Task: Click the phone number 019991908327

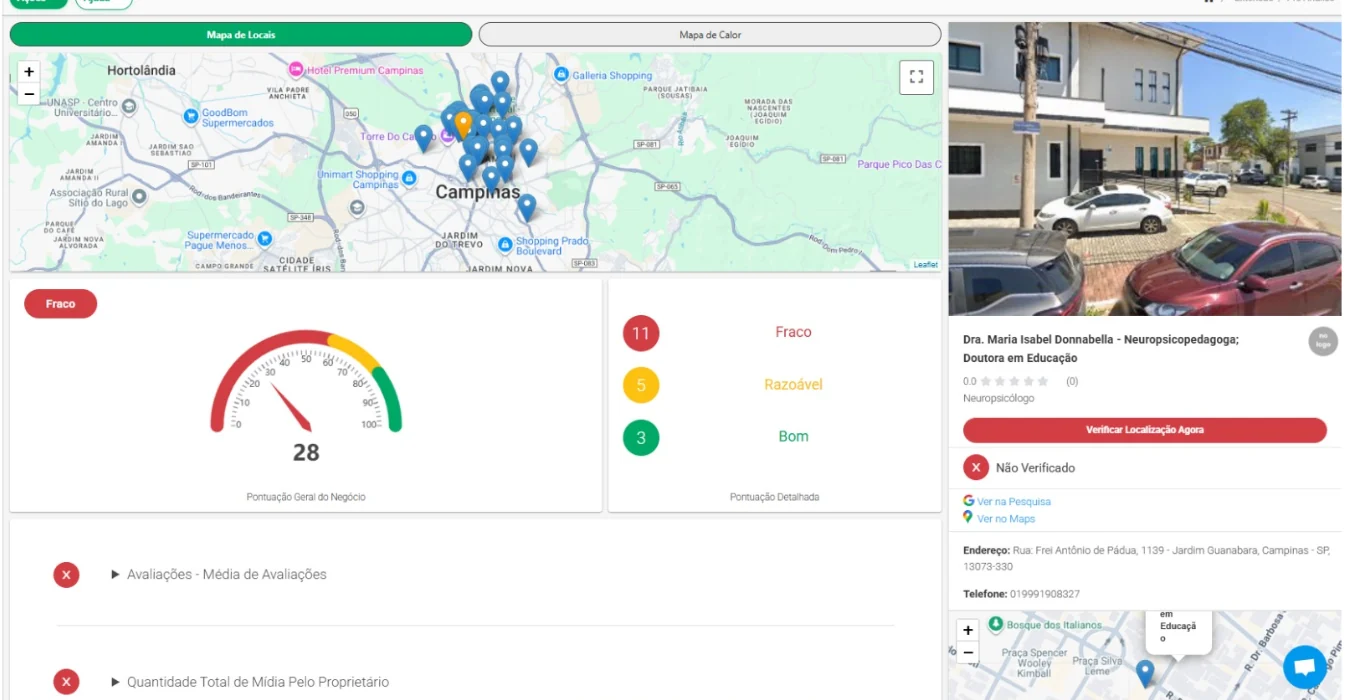Action: coord(1045,594)
